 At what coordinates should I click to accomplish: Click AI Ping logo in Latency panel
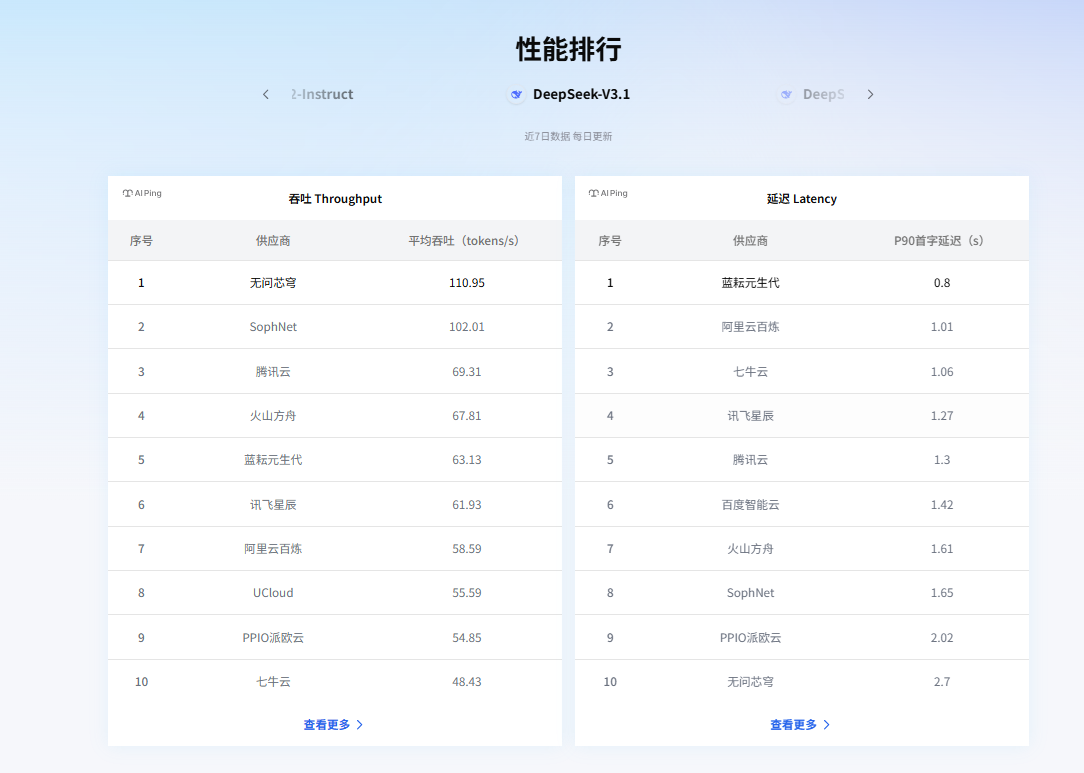tap(608, 193)
